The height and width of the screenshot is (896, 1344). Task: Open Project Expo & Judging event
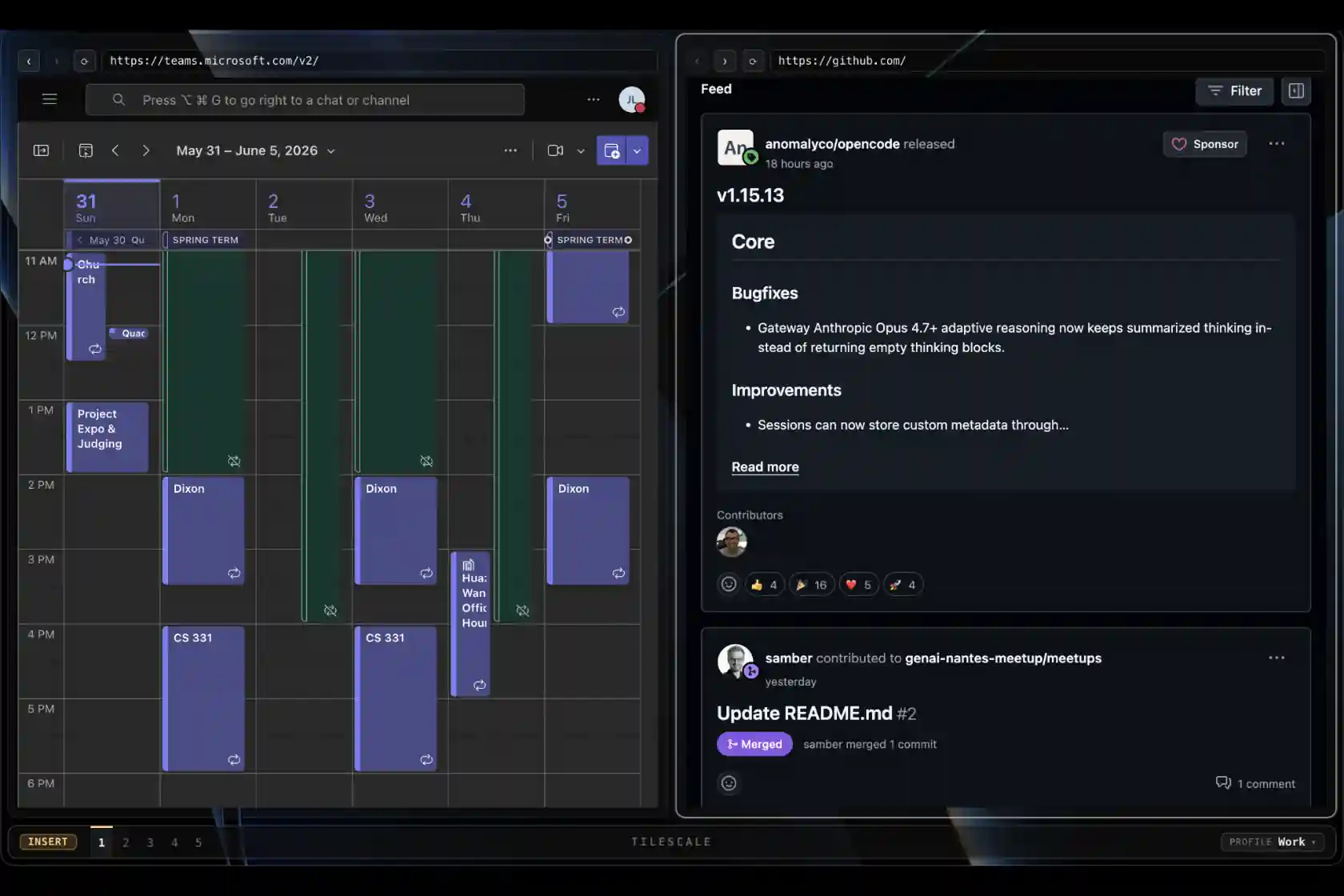click(107, 437)
